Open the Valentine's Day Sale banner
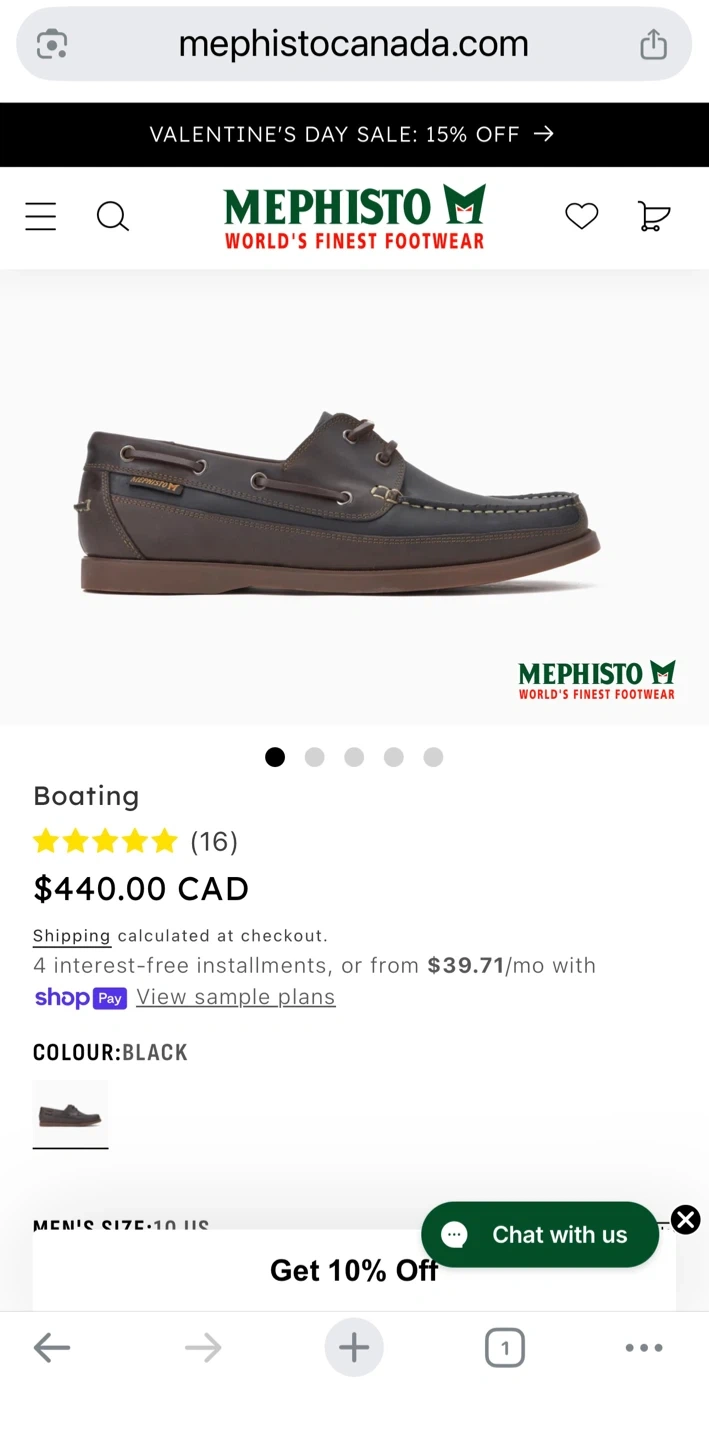709x1440 pixels. tap(354, 134)
